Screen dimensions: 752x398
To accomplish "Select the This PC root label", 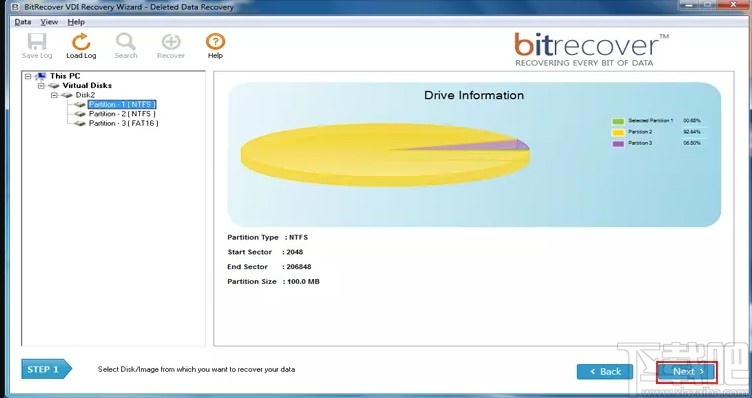I will tap(65, 76).
